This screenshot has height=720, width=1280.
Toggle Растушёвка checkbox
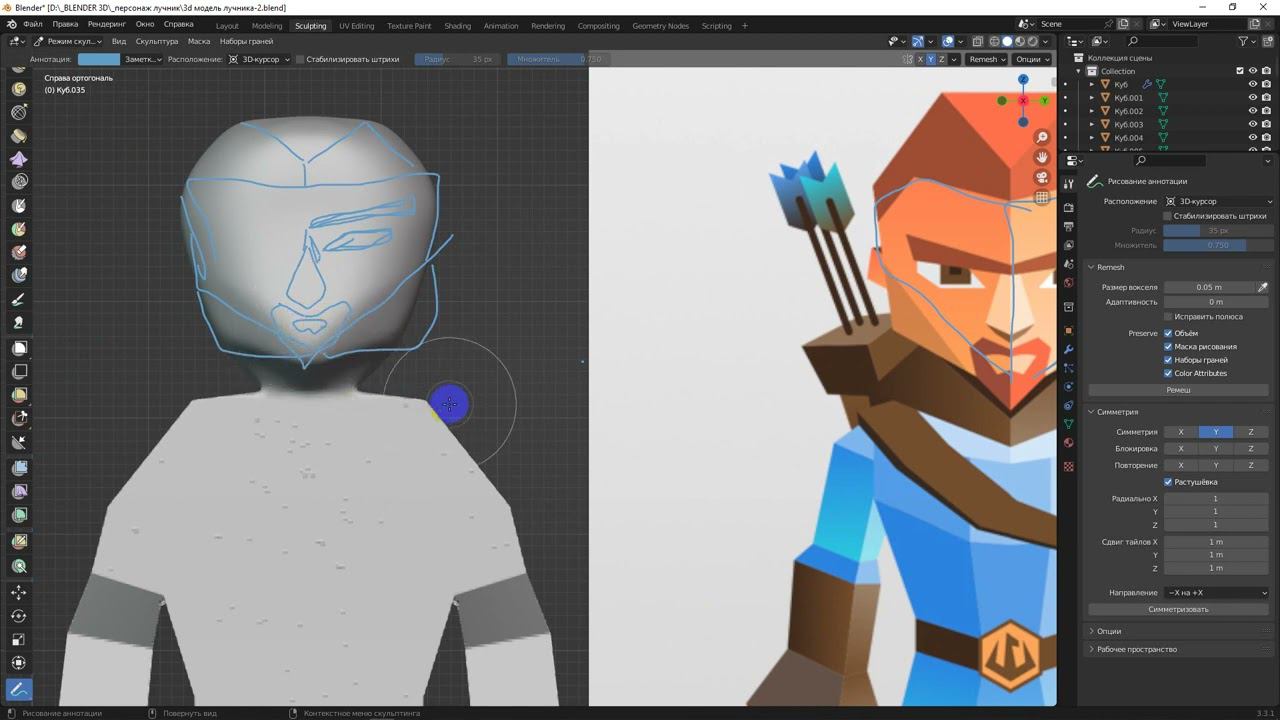pos(1168,482)
